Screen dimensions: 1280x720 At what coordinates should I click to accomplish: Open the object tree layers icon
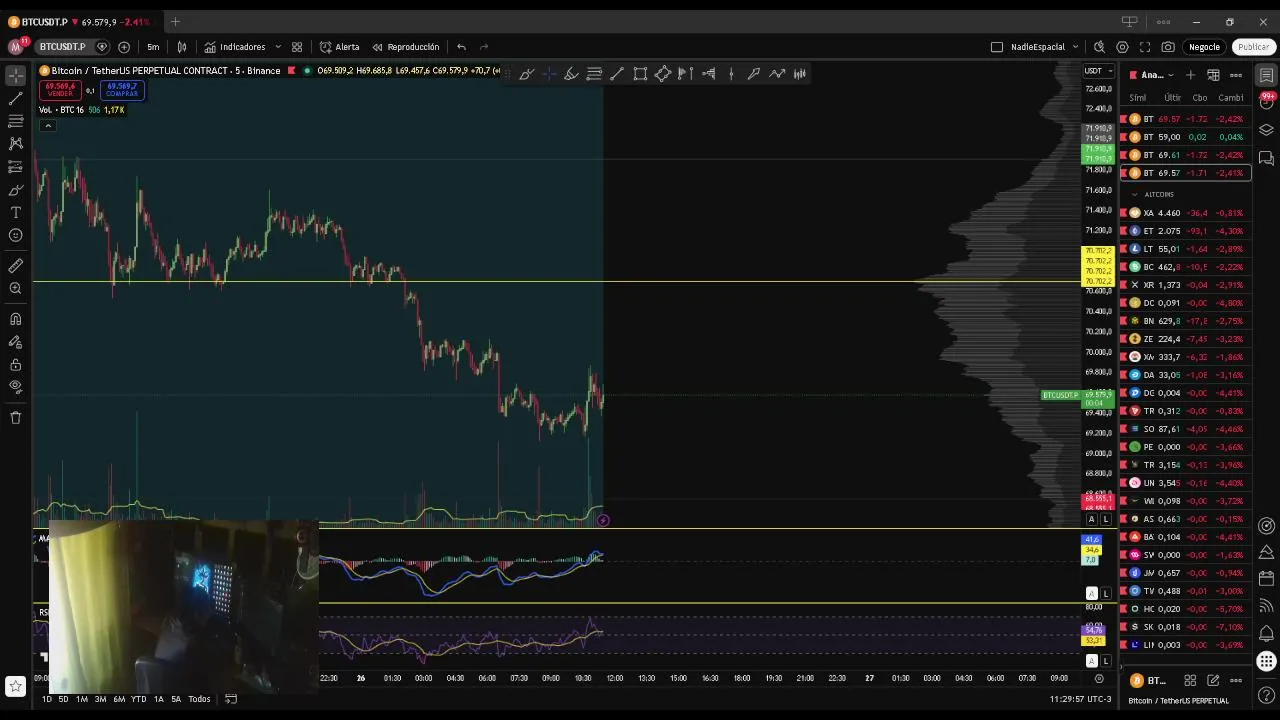pos(1266,130)
